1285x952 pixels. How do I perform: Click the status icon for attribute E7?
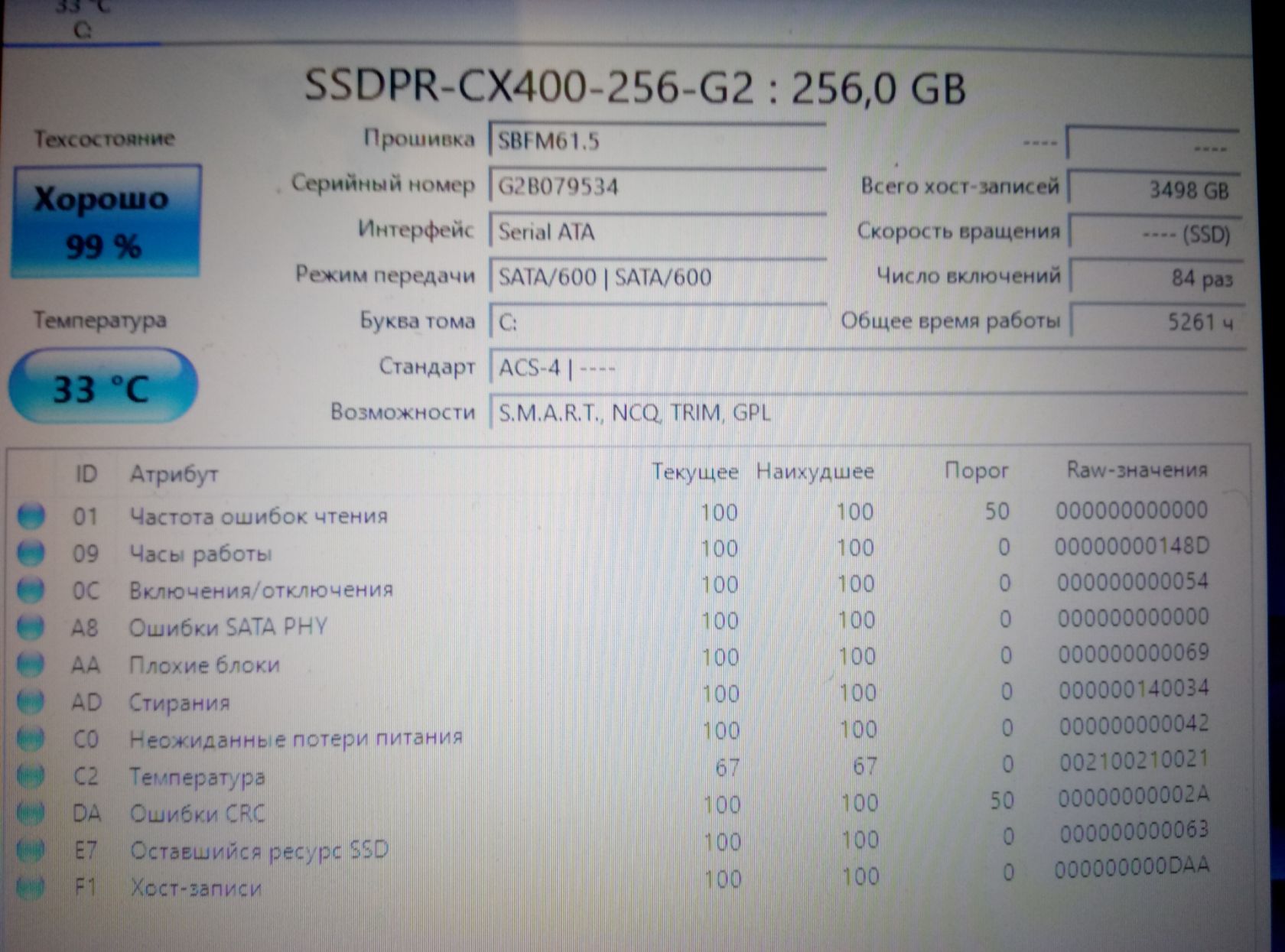31,850
